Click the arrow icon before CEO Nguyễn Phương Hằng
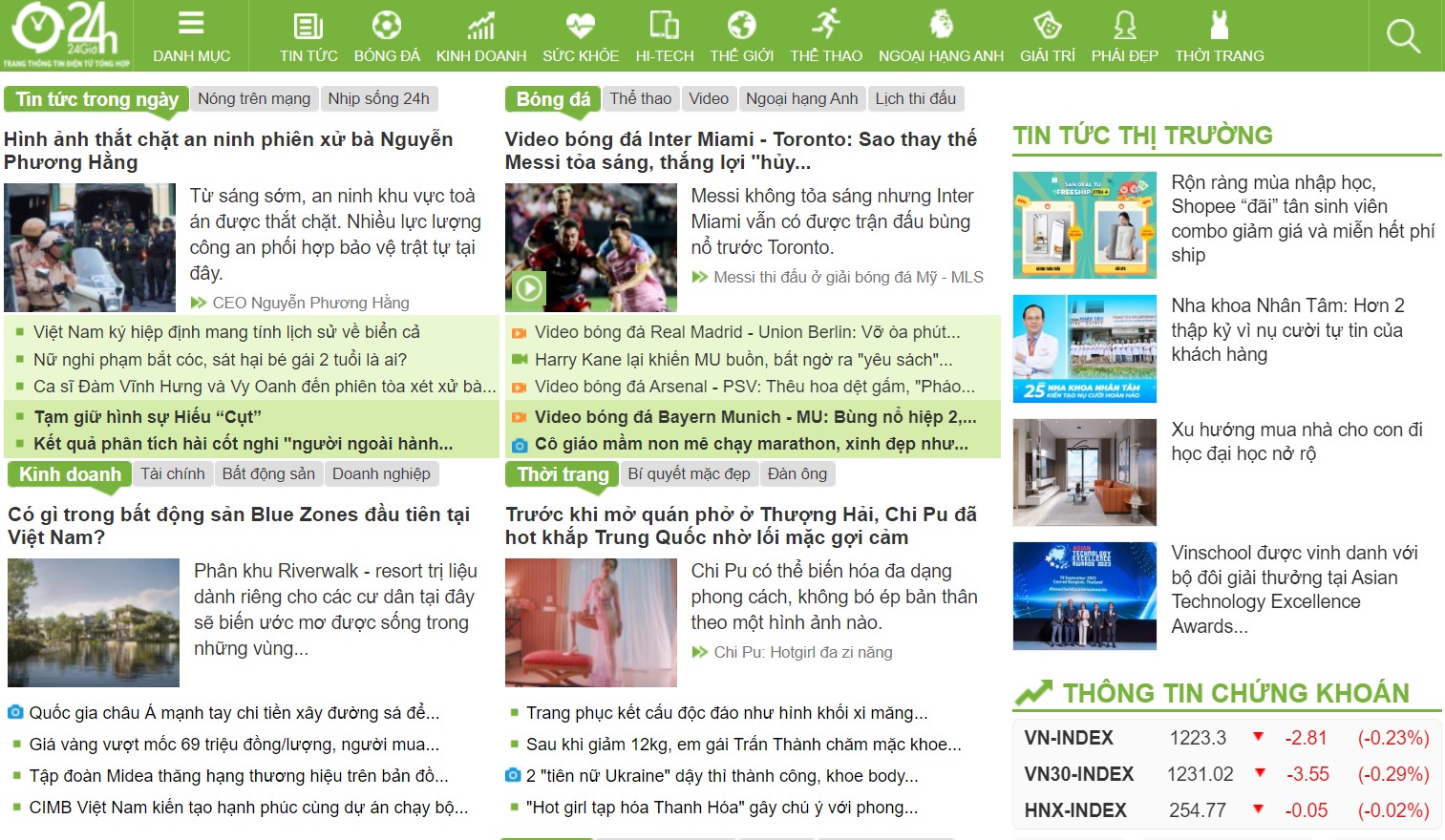The height and width of the screenshot is (840, 1445). click(199, 303)
